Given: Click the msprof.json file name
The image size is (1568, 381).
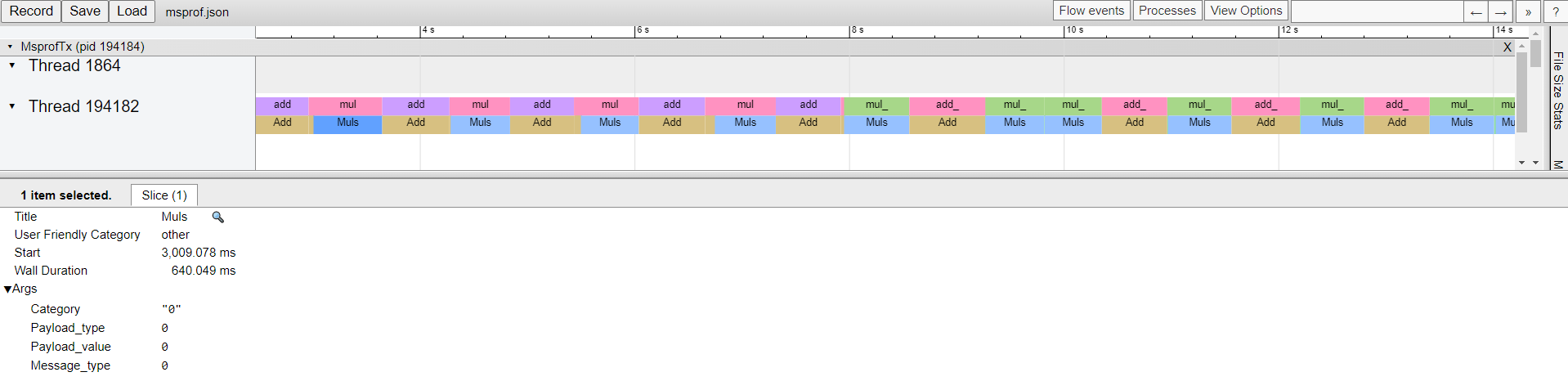Looking at the screenshot, I should tap(197, 12).
